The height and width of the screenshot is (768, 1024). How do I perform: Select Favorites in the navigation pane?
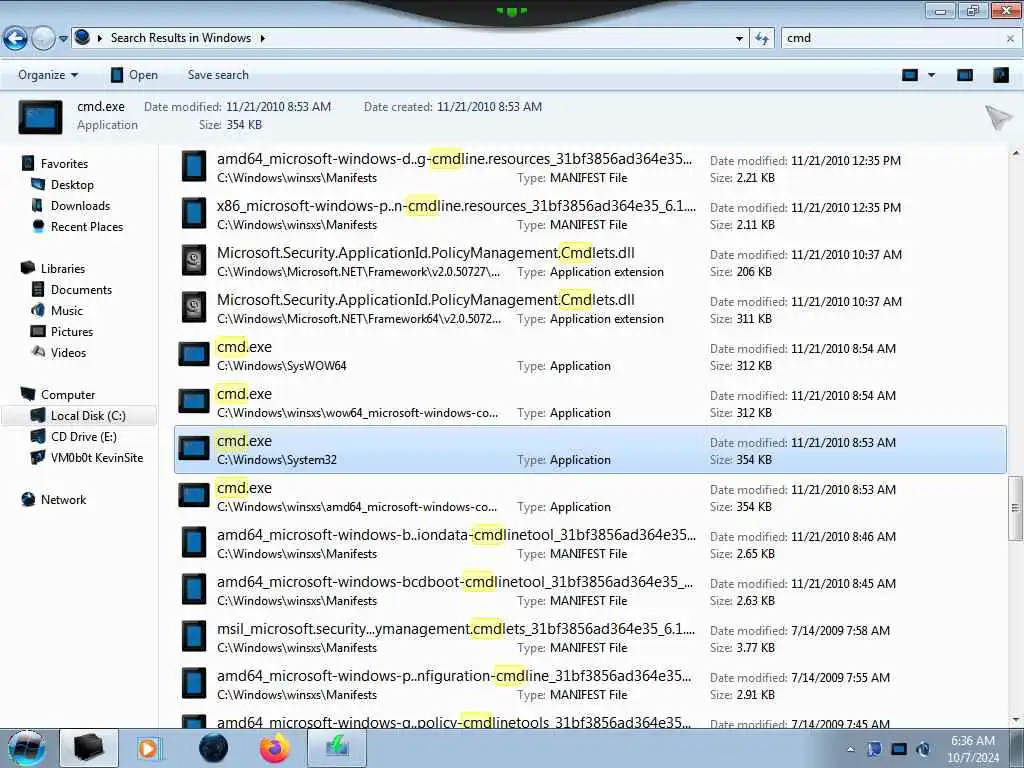click(x=64, y=164)
